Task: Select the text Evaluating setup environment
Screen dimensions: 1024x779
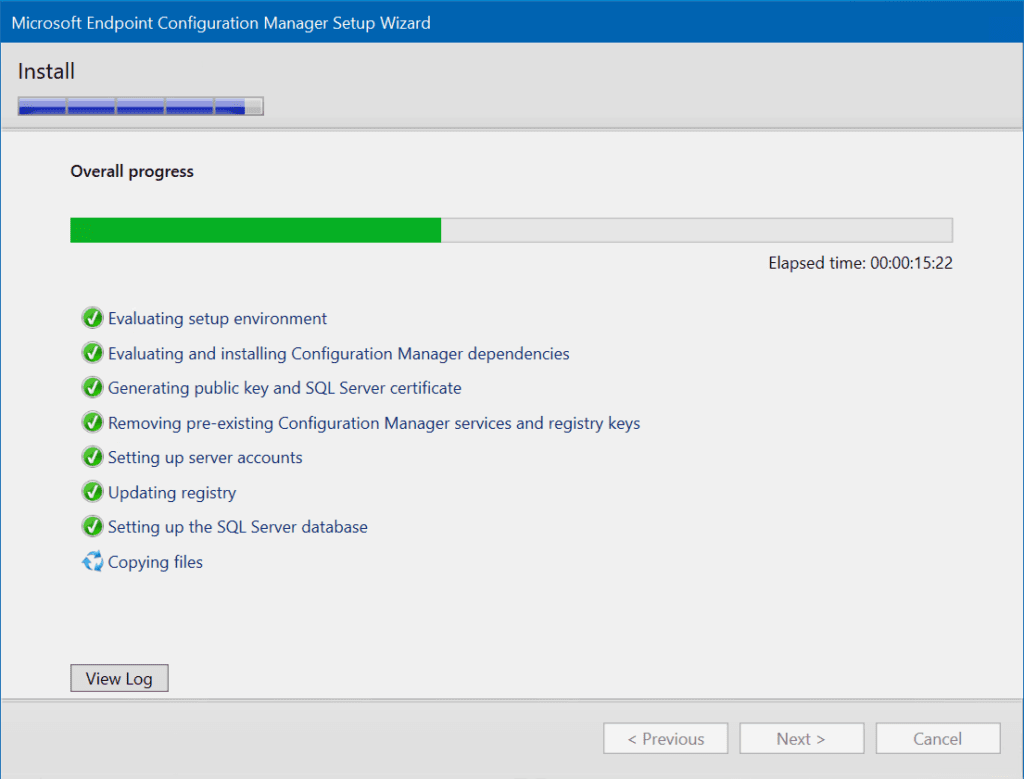Action: [217, 319]
